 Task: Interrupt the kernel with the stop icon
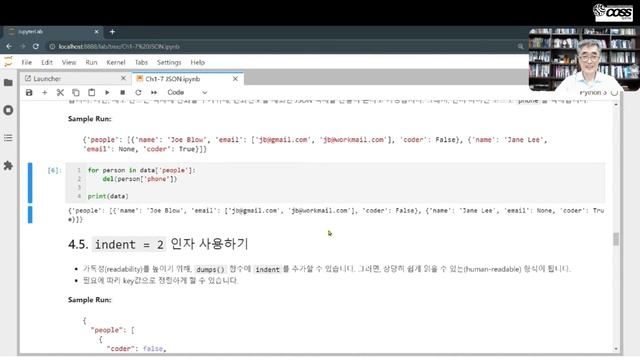click(122, 93)
